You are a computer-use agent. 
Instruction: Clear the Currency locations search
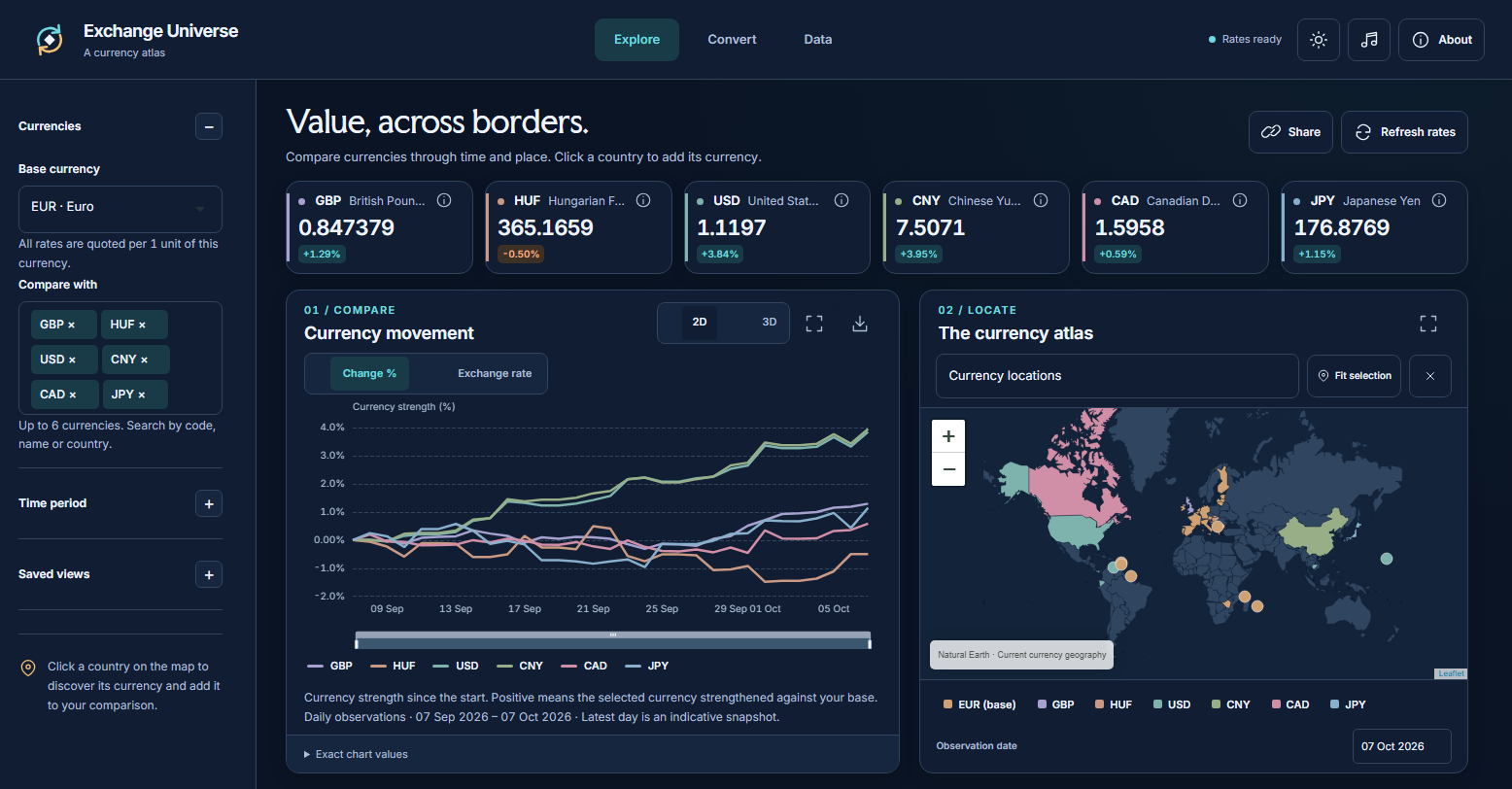click(1430, 376)
